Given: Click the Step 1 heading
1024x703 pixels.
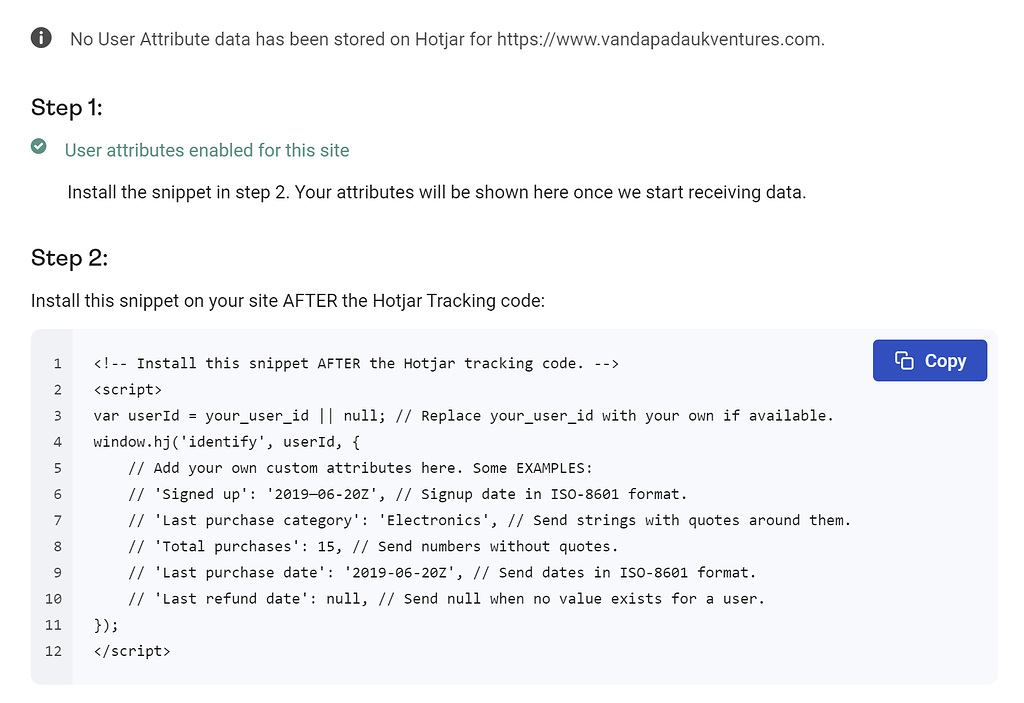Looking at the screenshot, I should coord(66,107).
